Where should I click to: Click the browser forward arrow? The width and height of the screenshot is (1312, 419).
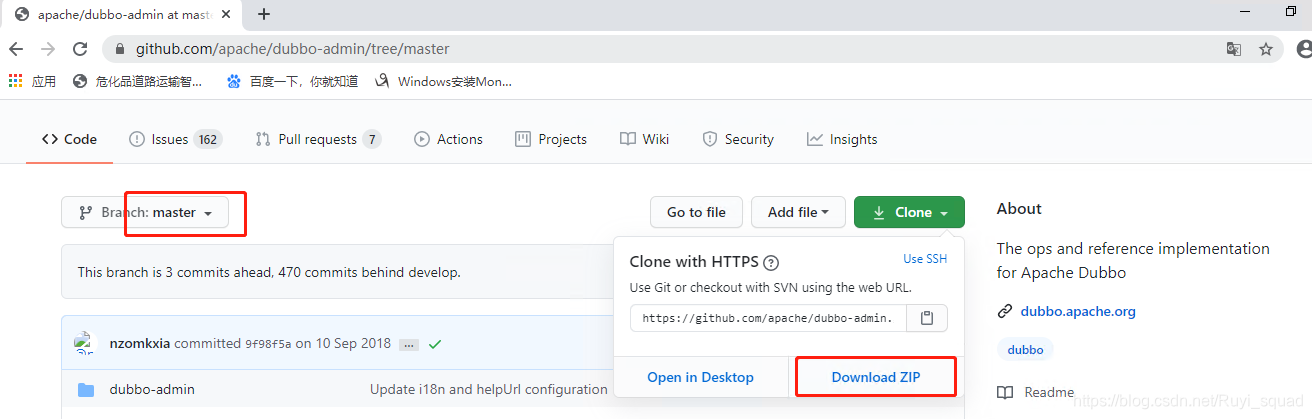click(48, 49)
